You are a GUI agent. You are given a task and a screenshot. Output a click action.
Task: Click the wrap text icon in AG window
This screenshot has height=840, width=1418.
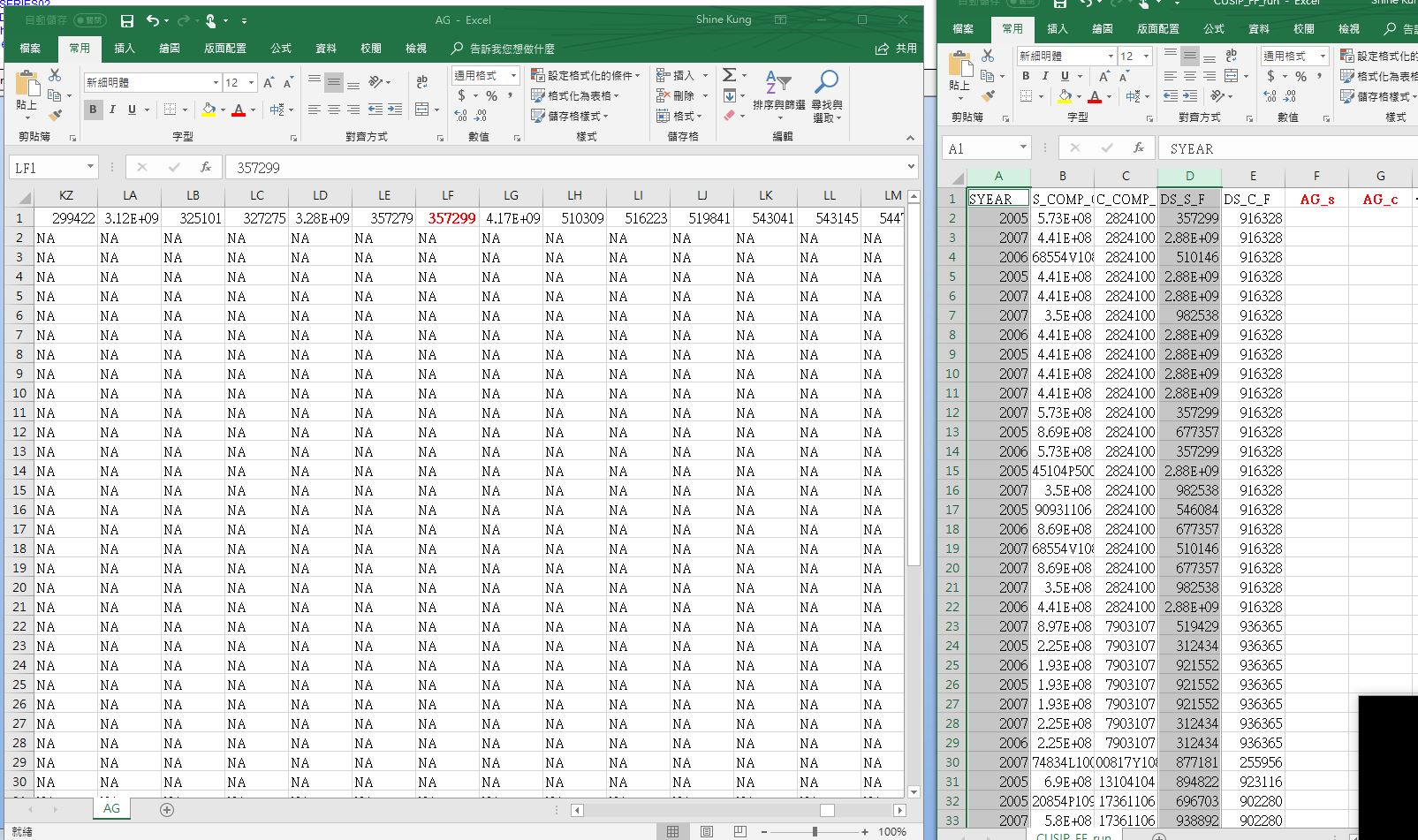point(422,81)
